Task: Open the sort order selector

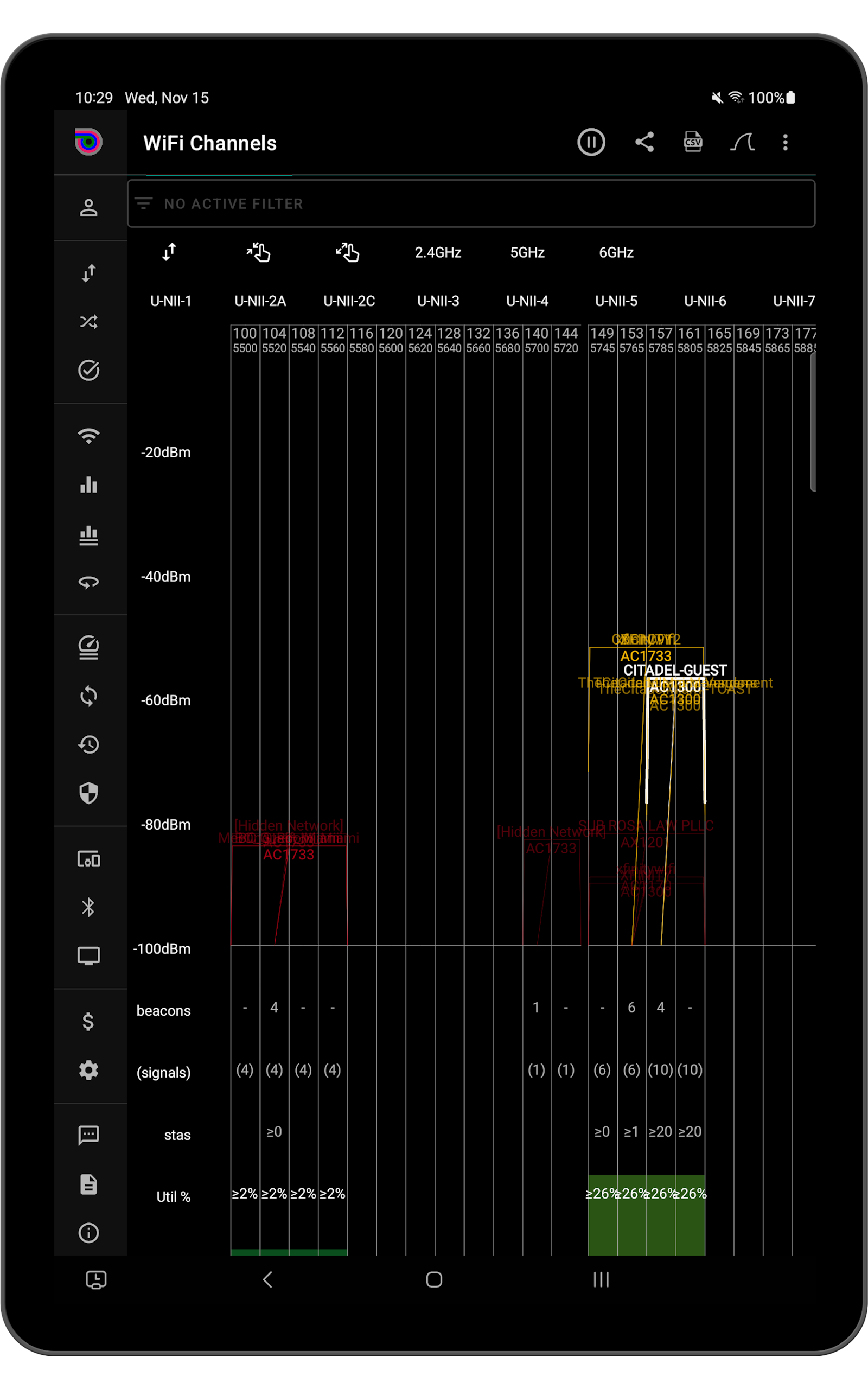Action: click(x=168, y=252)
